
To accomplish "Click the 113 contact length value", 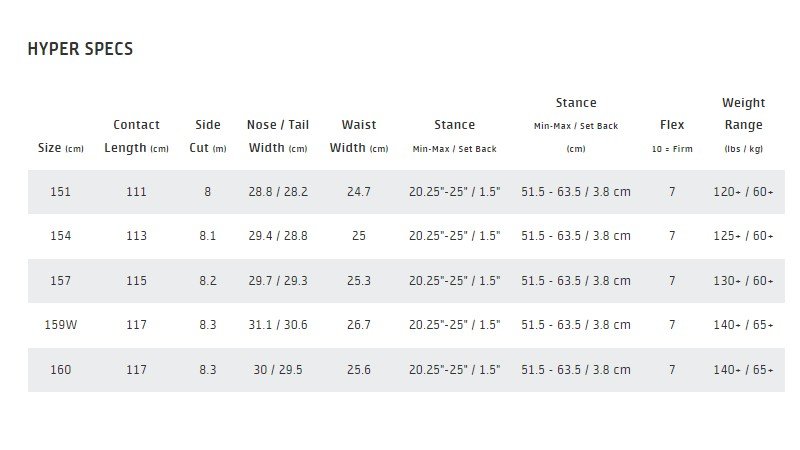I will [x=136, y=236].
